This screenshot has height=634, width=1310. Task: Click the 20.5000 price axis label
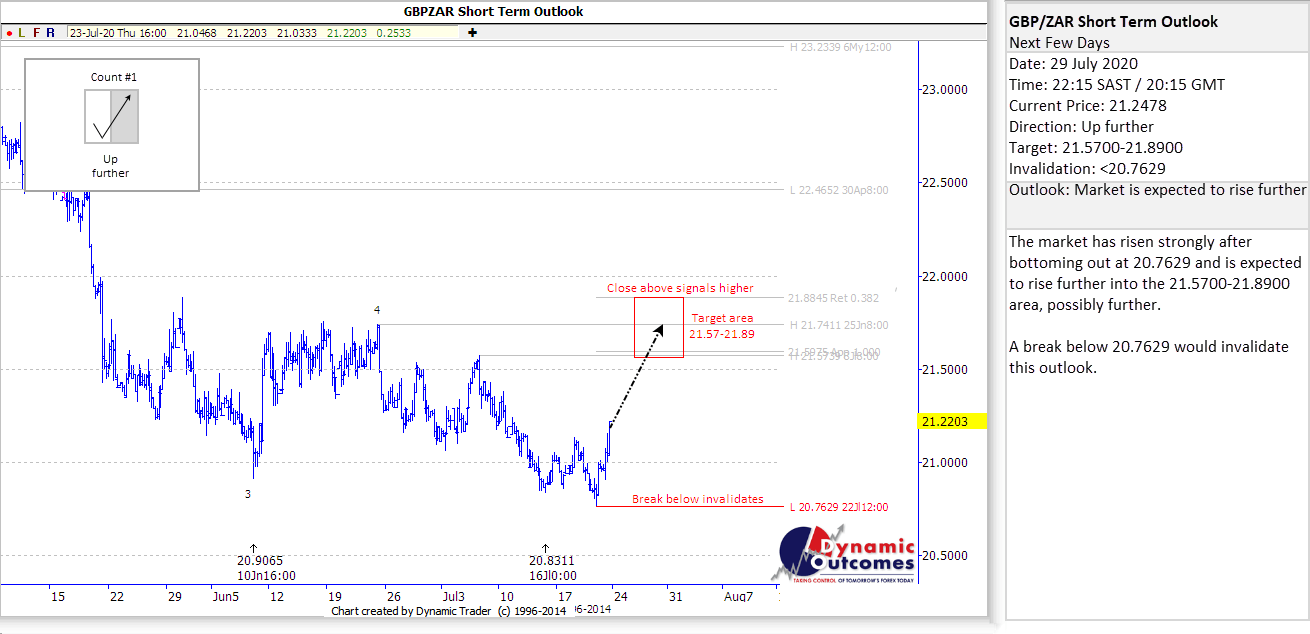[944, 556]
